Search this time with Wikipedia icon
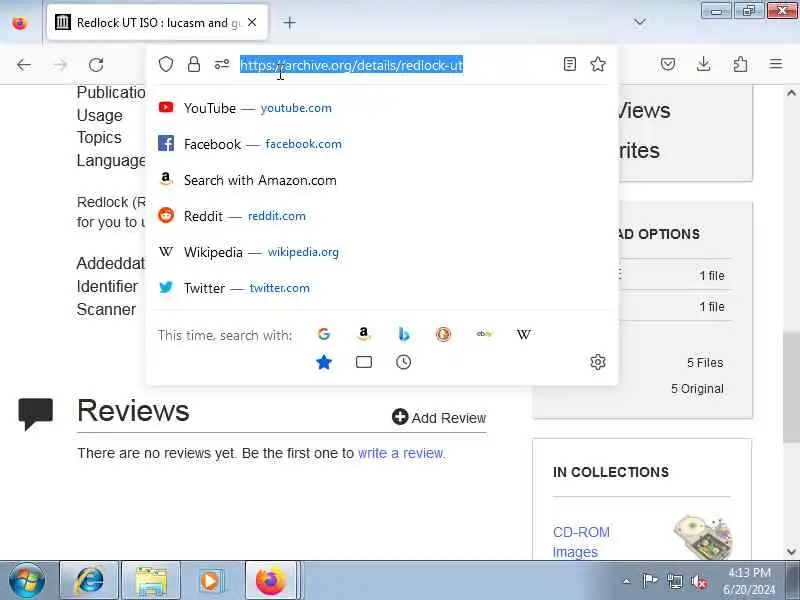The image size is (800, 600). pos(523,334)
